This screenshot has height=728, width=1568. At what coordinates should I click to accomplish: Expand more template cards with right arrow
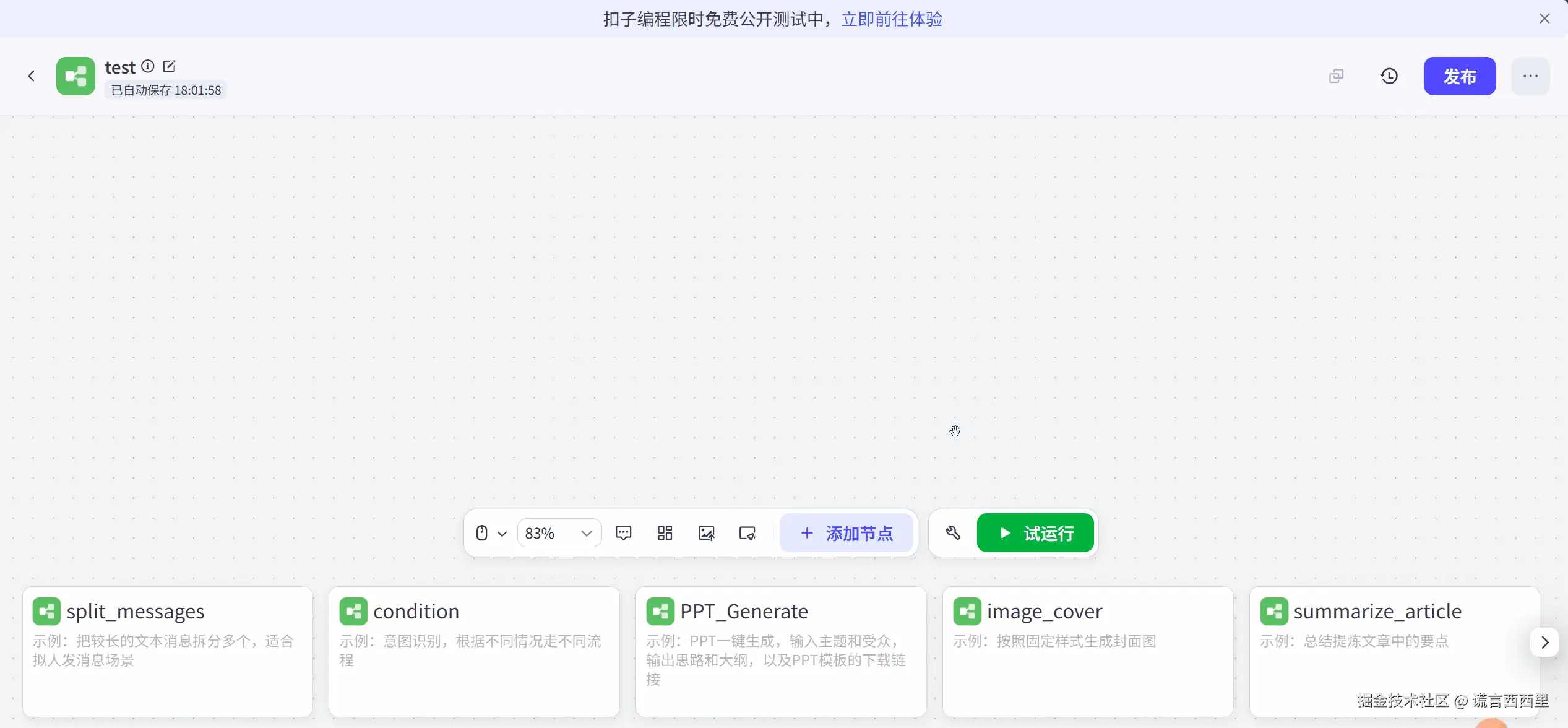[x=1545, y=642]
